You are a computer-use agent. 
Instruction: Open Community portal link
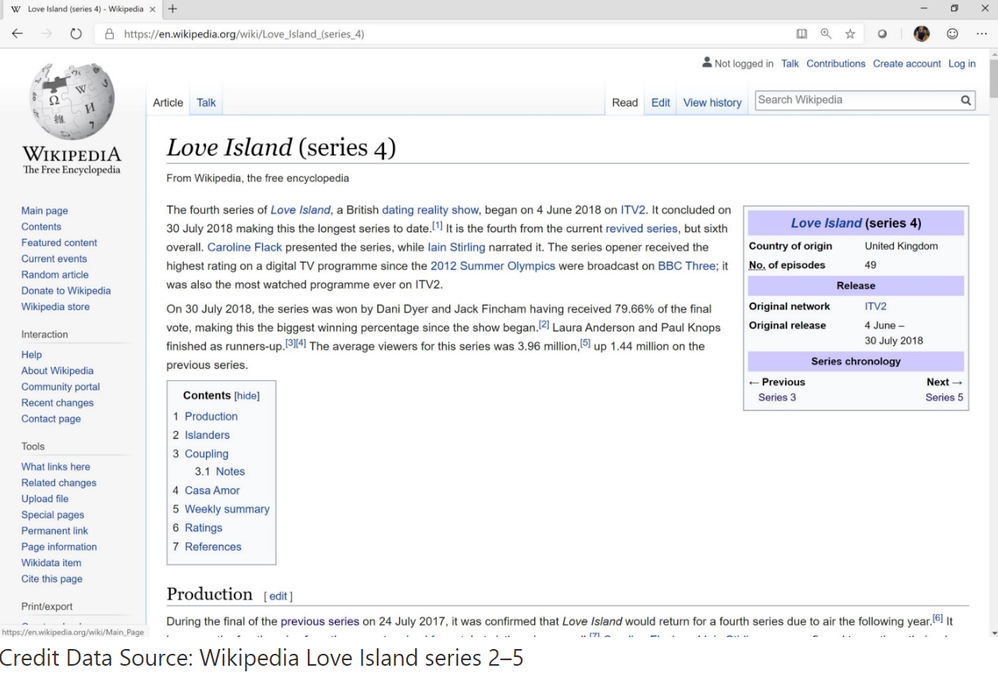(x=60, y=387)
